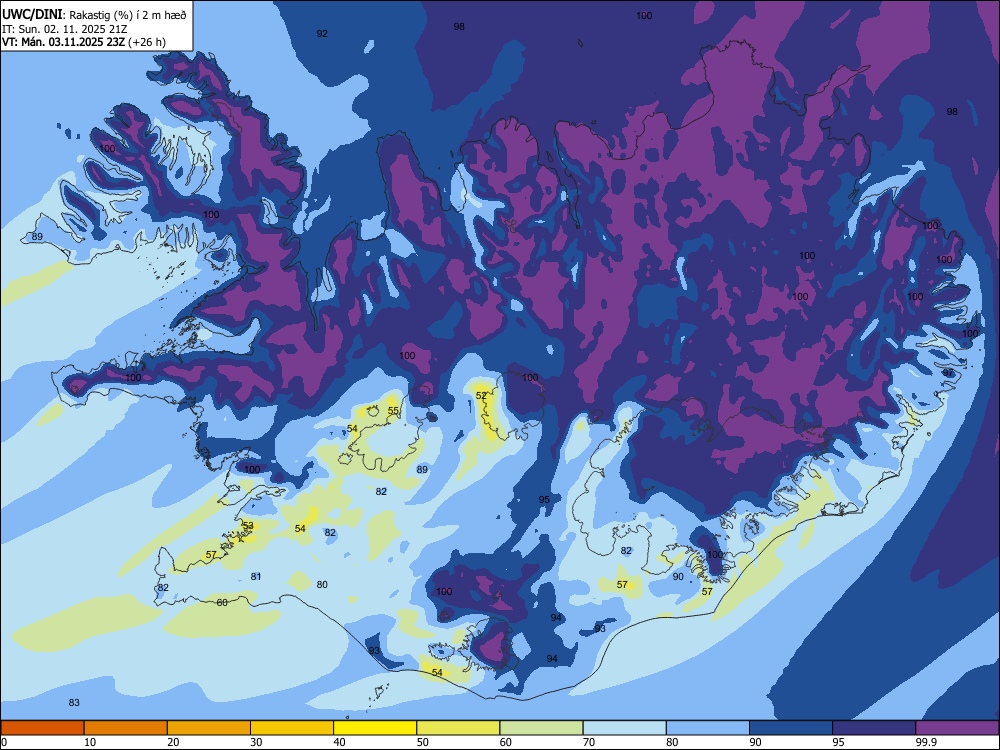Pick the 20–30 legend color block
Image resolution: width=1000 pixels, height=750 pixels.
(209, 728)
